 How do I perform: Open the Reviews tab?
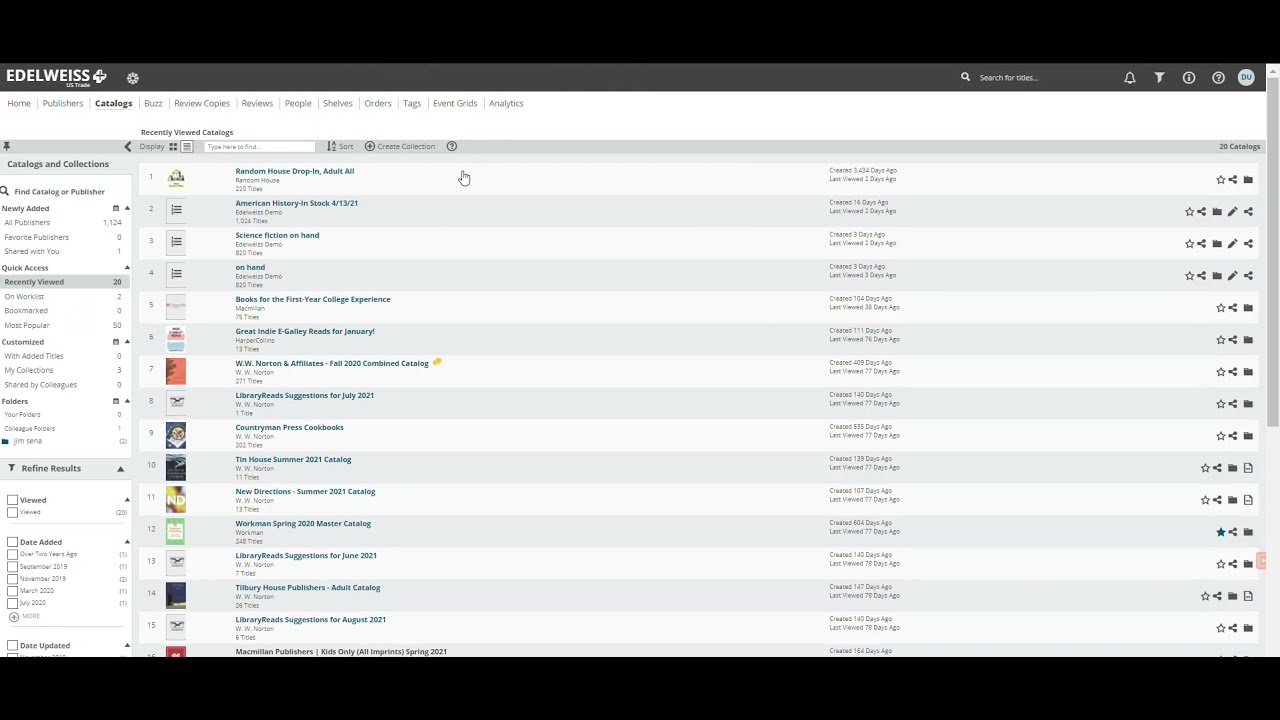click(x=257, y=103)
